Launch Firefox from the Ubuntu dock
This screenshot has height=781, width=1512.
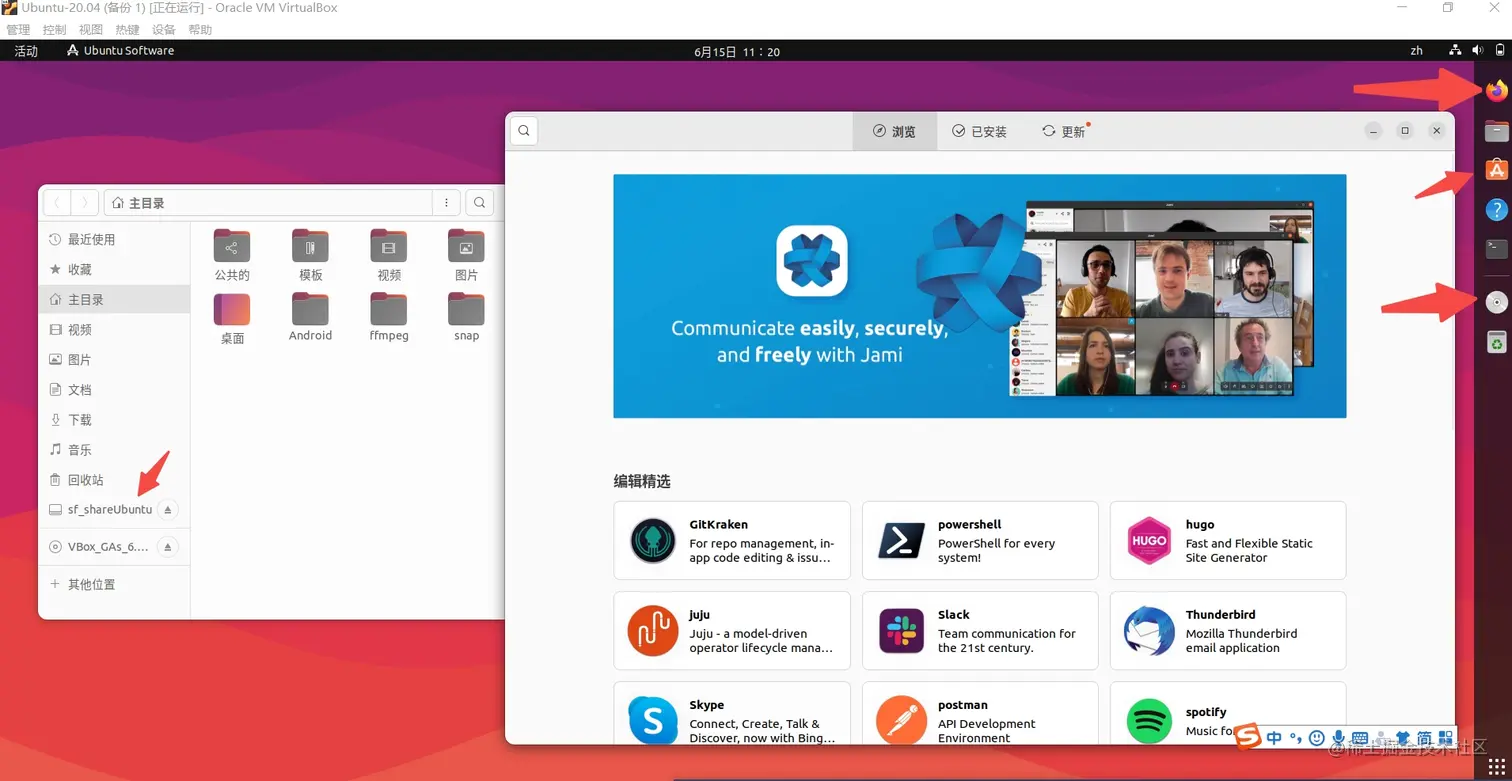click(1496, 91)
